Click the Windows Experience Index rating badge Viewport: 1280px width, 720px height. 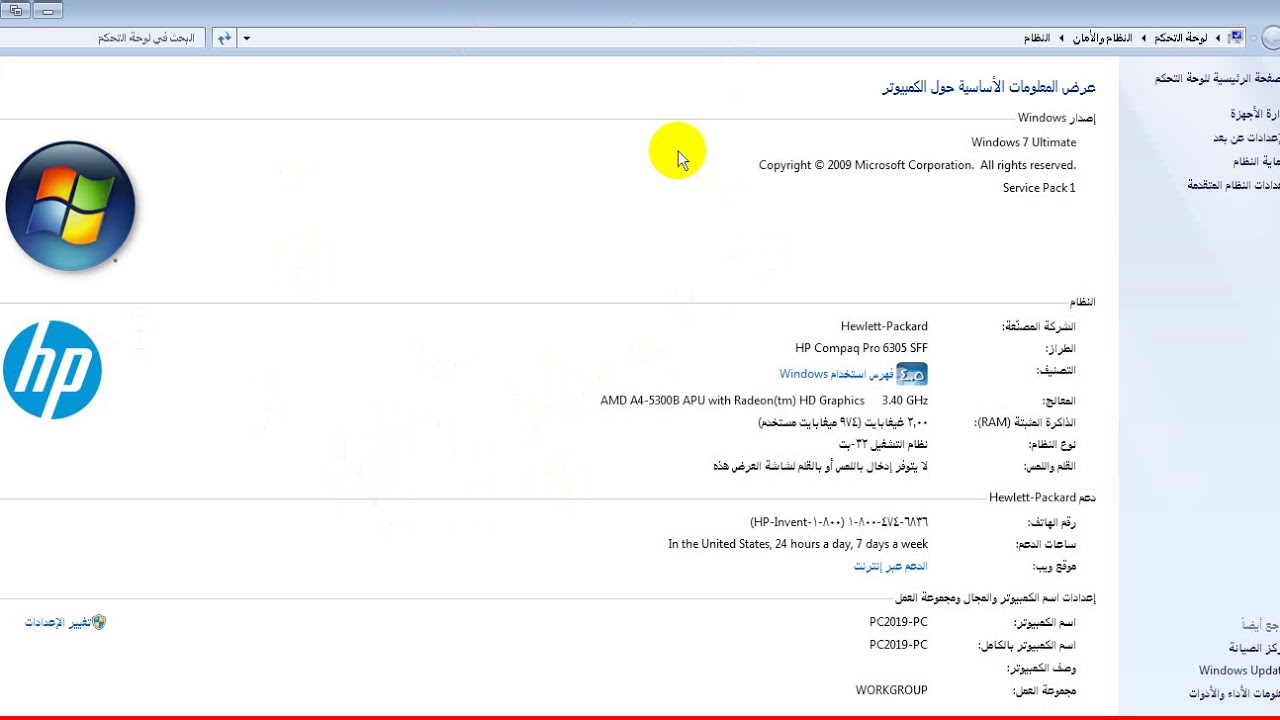click(911, 374)
